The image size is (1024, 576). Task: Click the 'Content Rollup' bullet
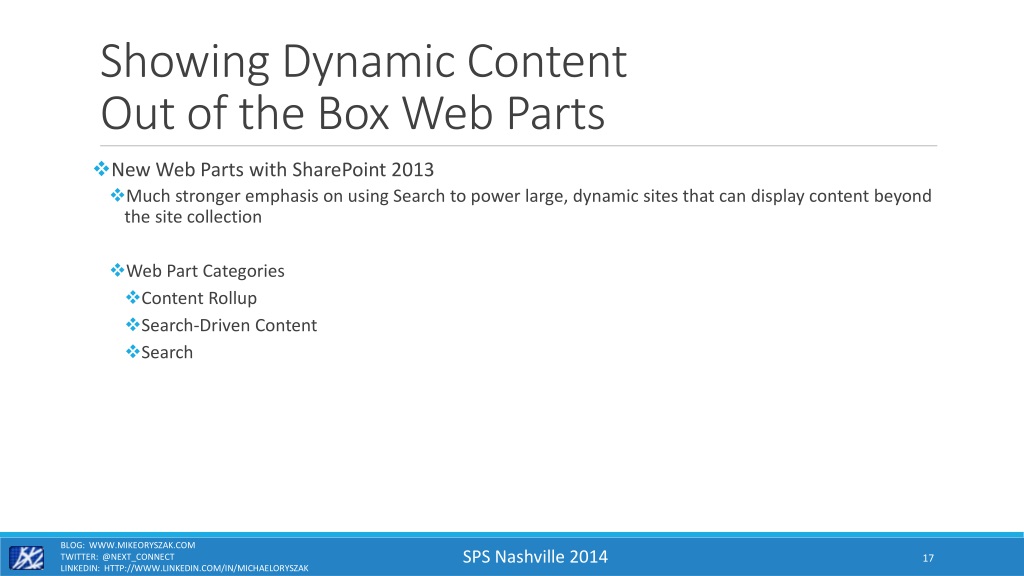click(199, 298)
